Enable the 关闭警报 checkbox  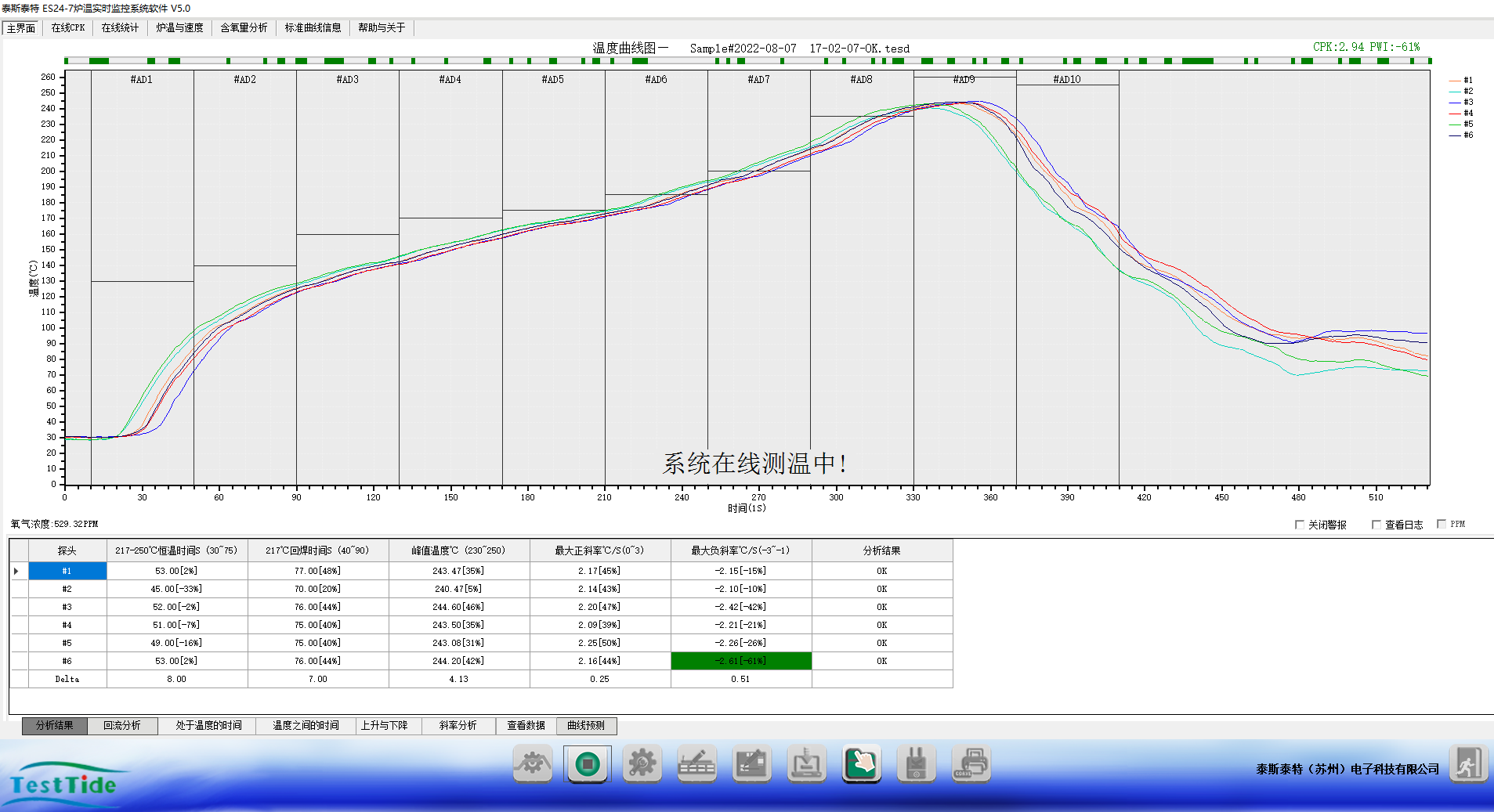tap(1300, 525)
